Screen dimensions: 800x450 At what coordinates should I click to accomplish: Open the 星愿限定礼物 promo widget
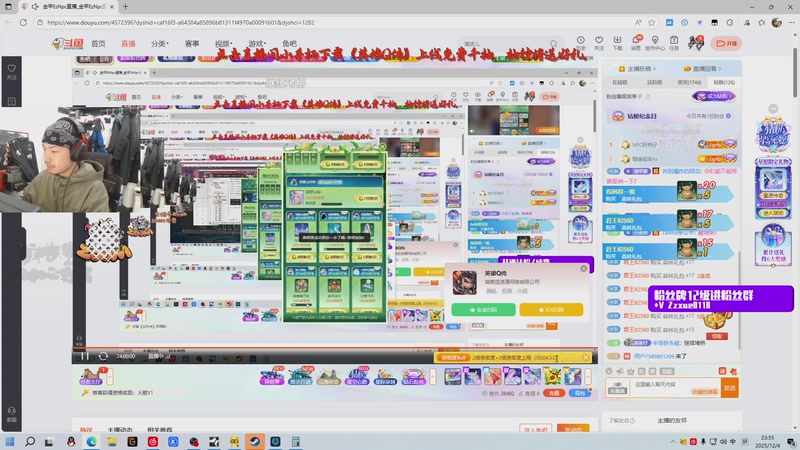coord(773,188)
